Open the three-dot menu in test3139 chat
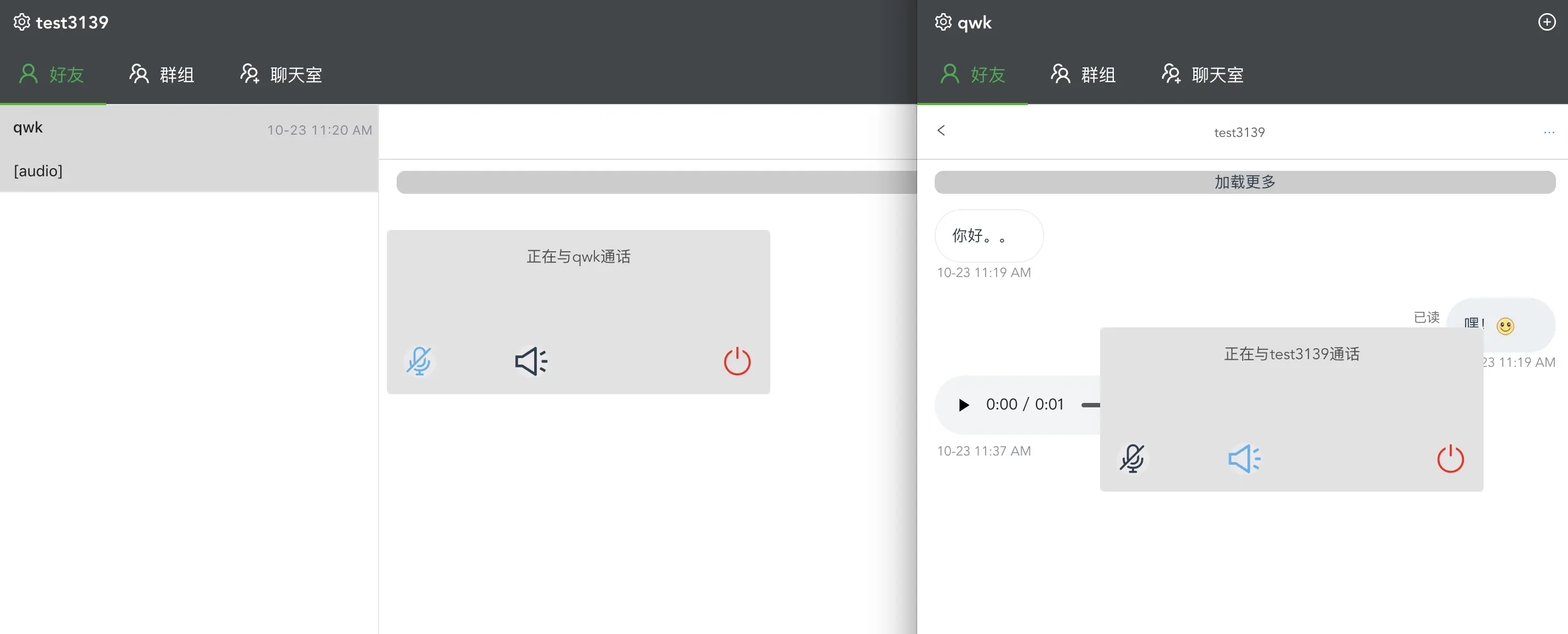This screenshot has height=634, width=1568. [x=1548, y=132]
